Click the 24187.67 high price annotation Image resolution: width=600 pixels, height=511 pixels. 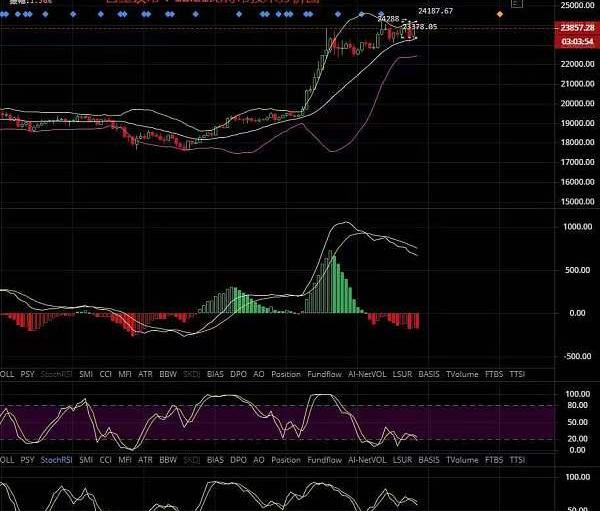tap(435, 11)
